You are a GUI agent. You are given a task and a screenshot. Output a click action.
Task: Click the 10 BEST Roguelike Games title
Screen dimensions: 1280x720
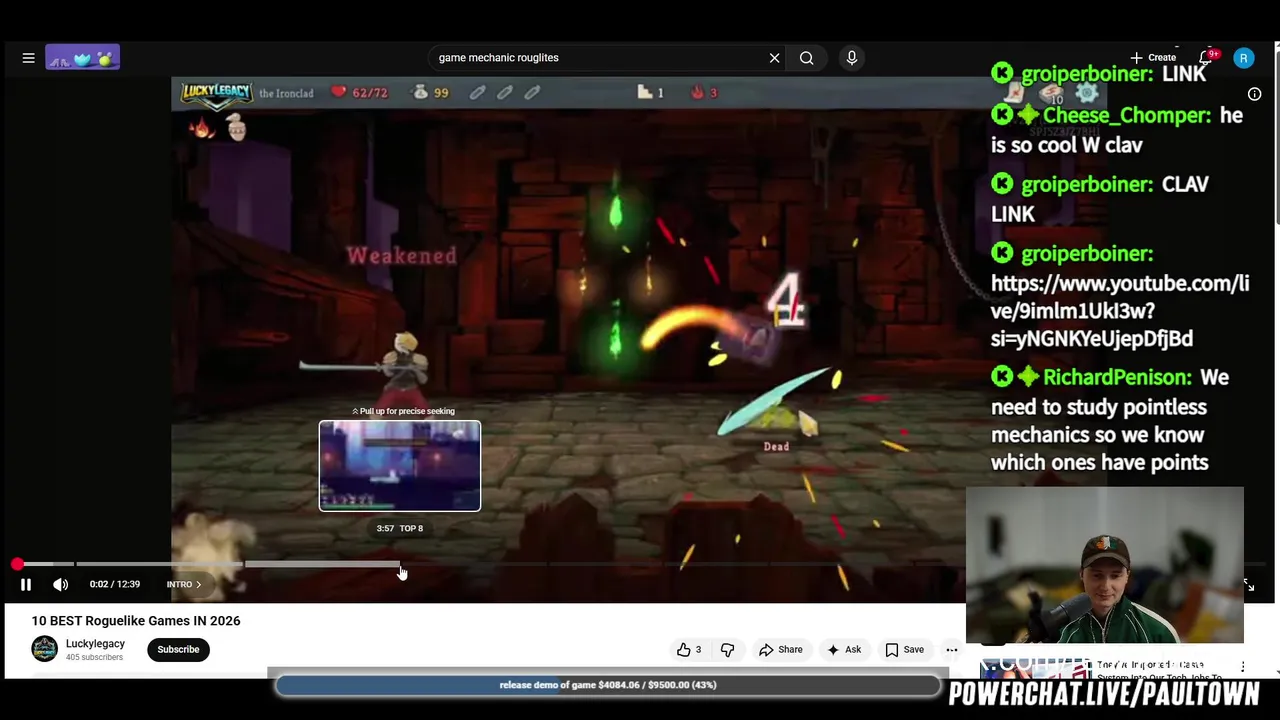tap(136, 620)
